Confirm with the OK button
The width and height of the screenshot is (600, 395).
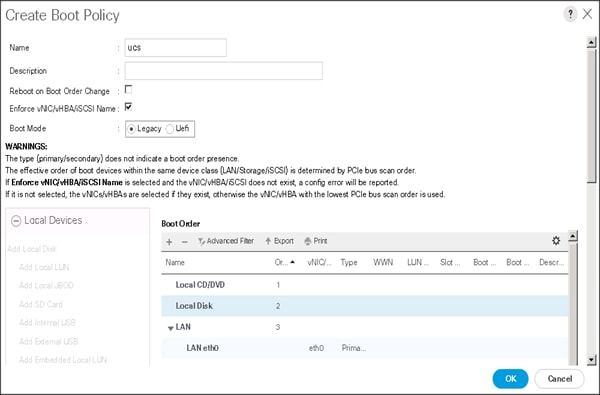[x=510, y=379]
